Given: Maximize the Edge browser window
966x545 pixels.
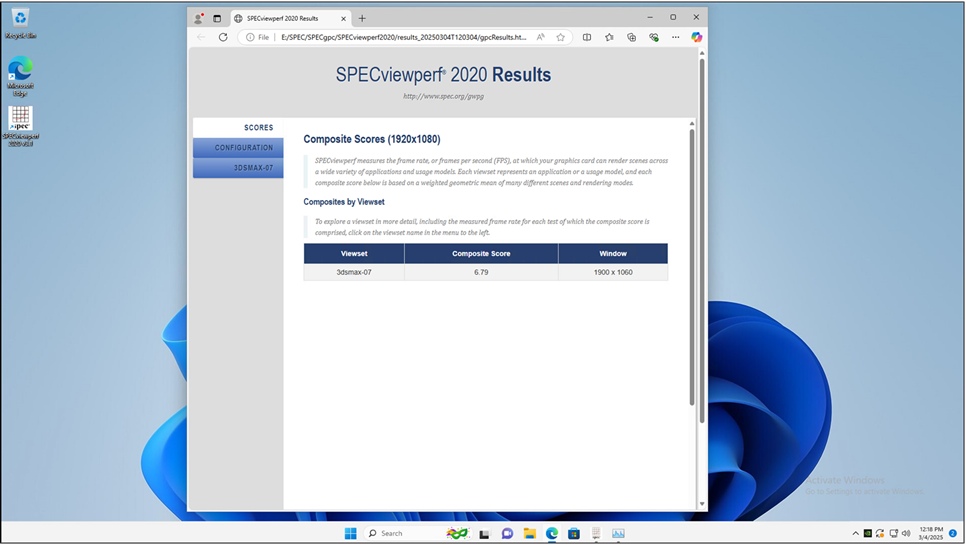Looking at the screenshot, I should click(x=673, y=17).
